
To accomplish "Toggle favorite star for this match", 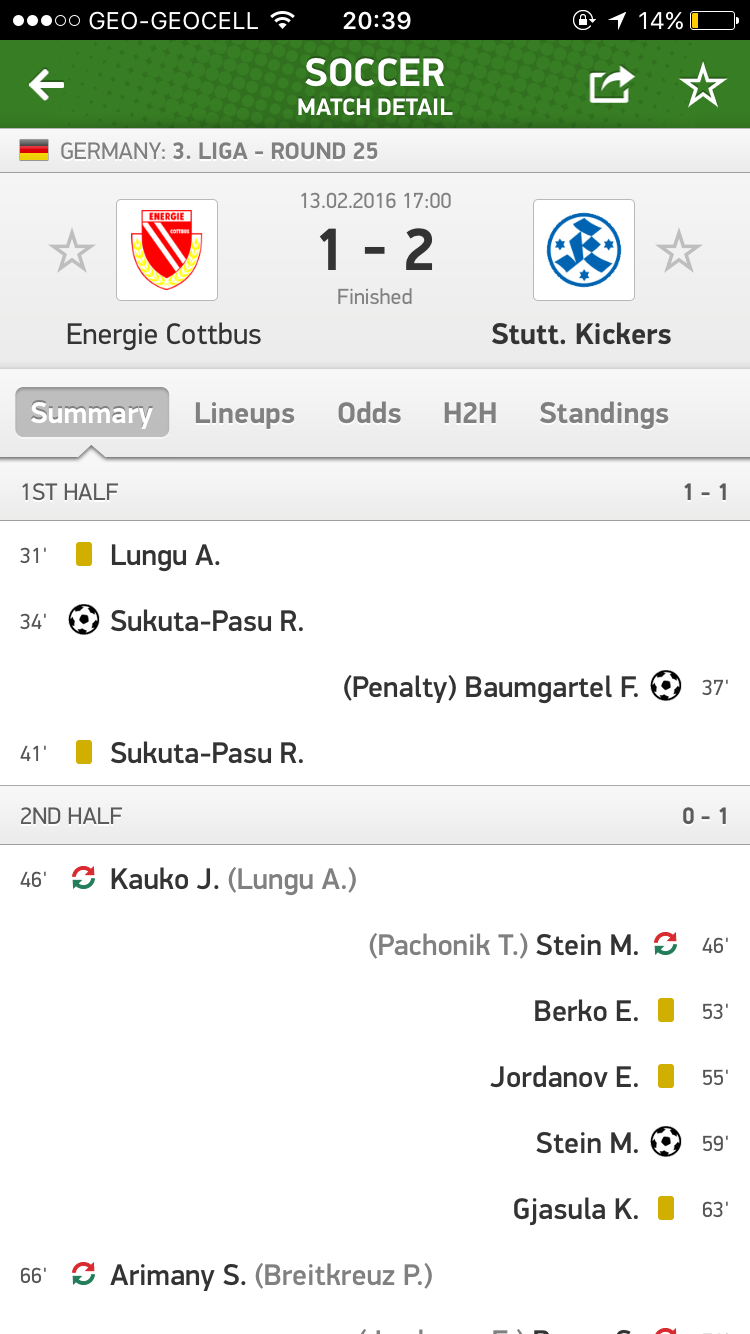I will [703, 87].
